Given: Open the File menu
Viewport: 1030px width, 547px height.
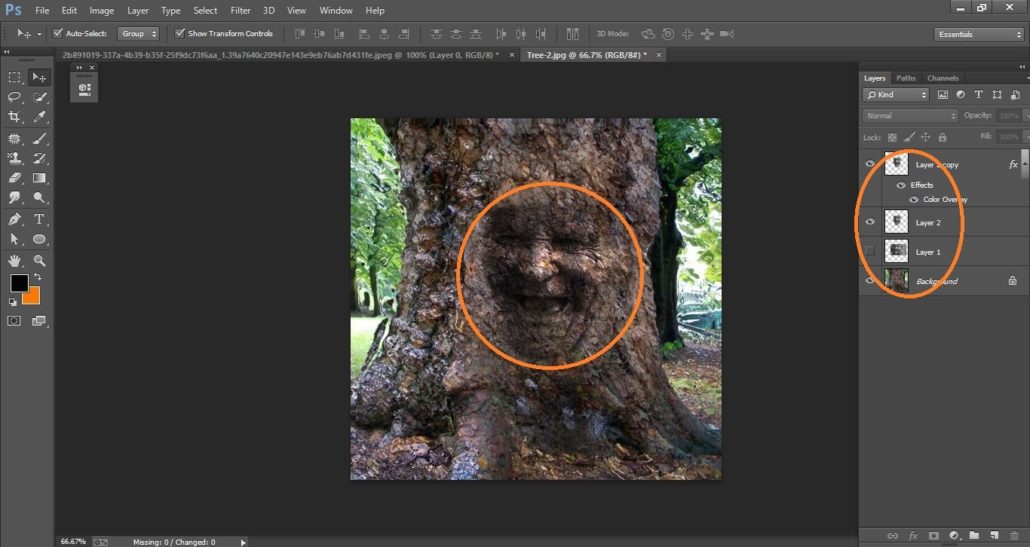Looking at the screenshot, I should (42, 11).
